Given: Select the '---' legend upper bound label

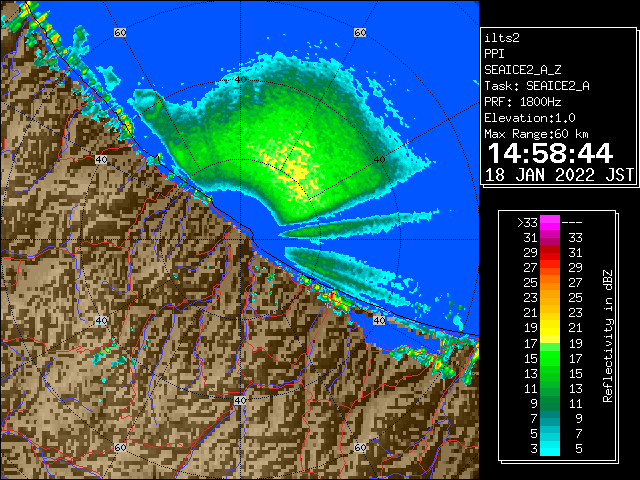Looking at the screenshot, I should pyautogui.click(x=572, y=223).
